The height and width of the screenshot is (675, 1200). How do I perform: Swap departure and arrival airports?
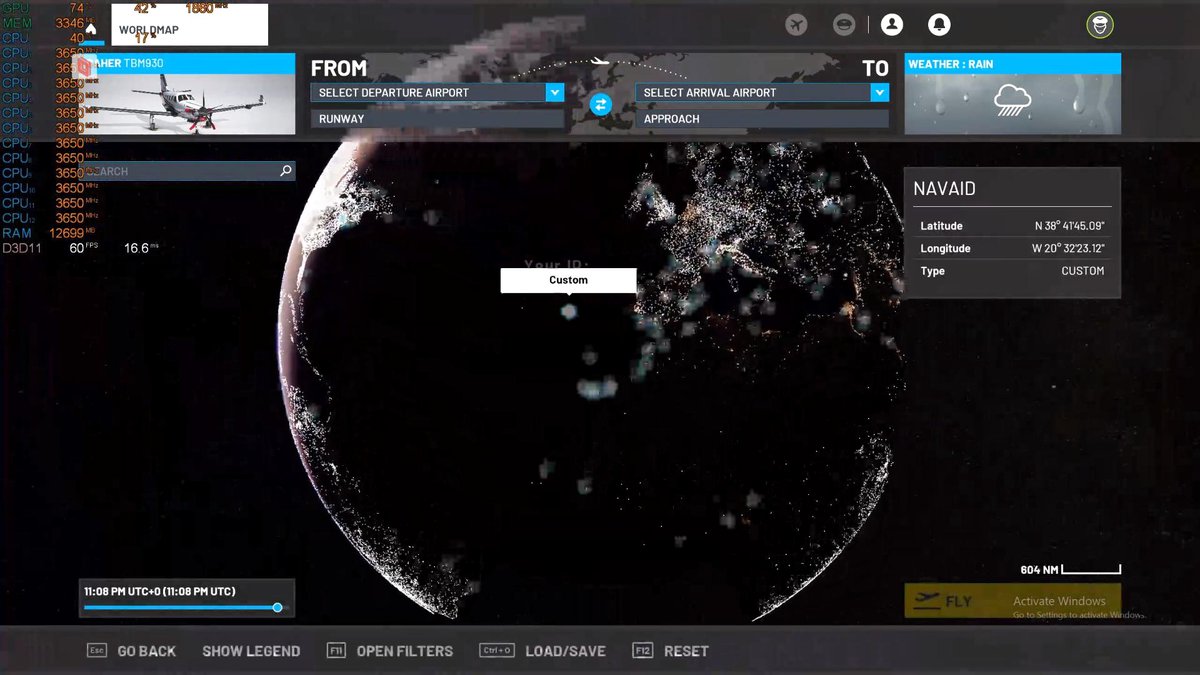click(600, 104)
